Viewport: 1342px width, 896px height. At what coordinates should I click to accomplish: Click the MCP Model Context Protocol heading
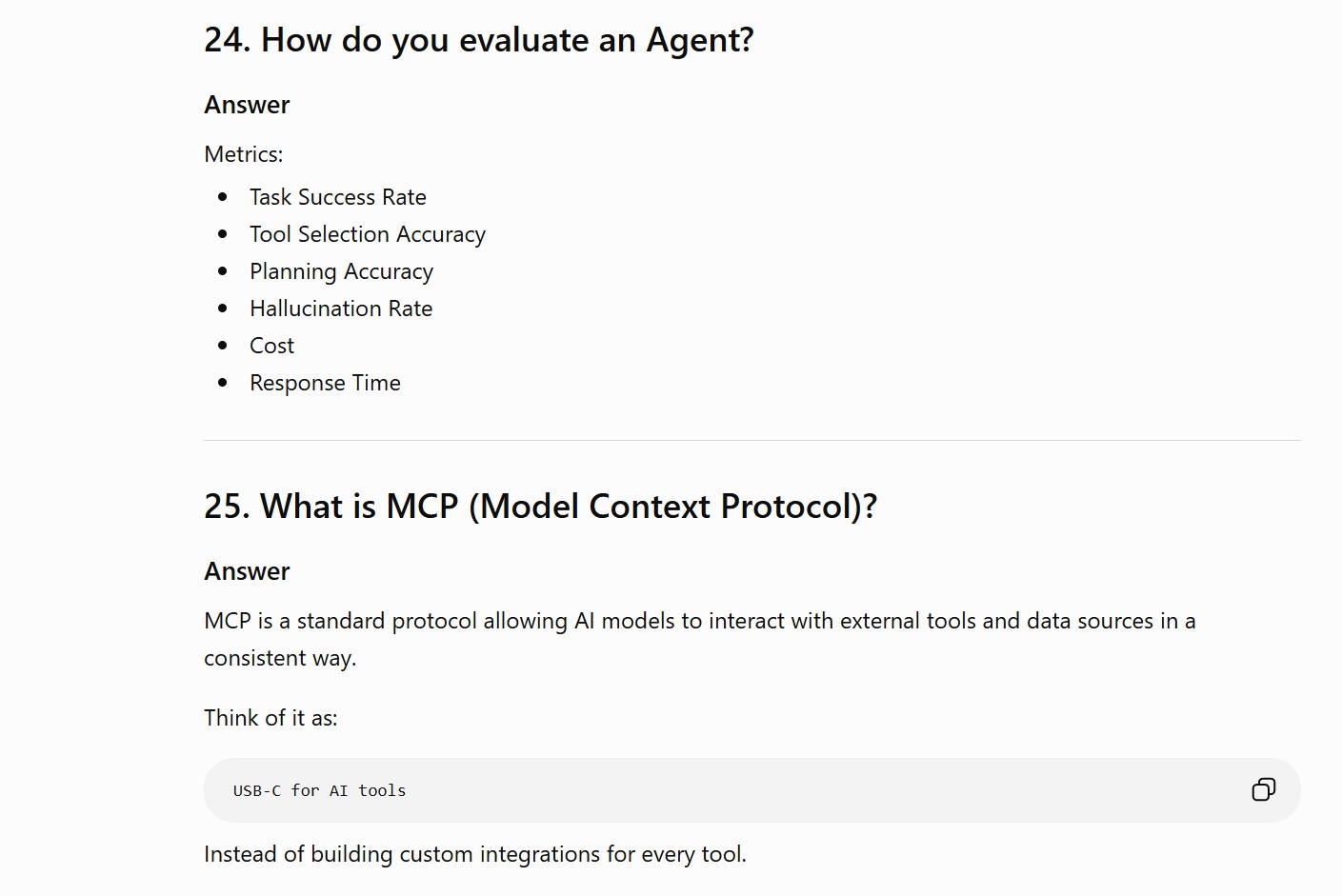pos(540,507)
